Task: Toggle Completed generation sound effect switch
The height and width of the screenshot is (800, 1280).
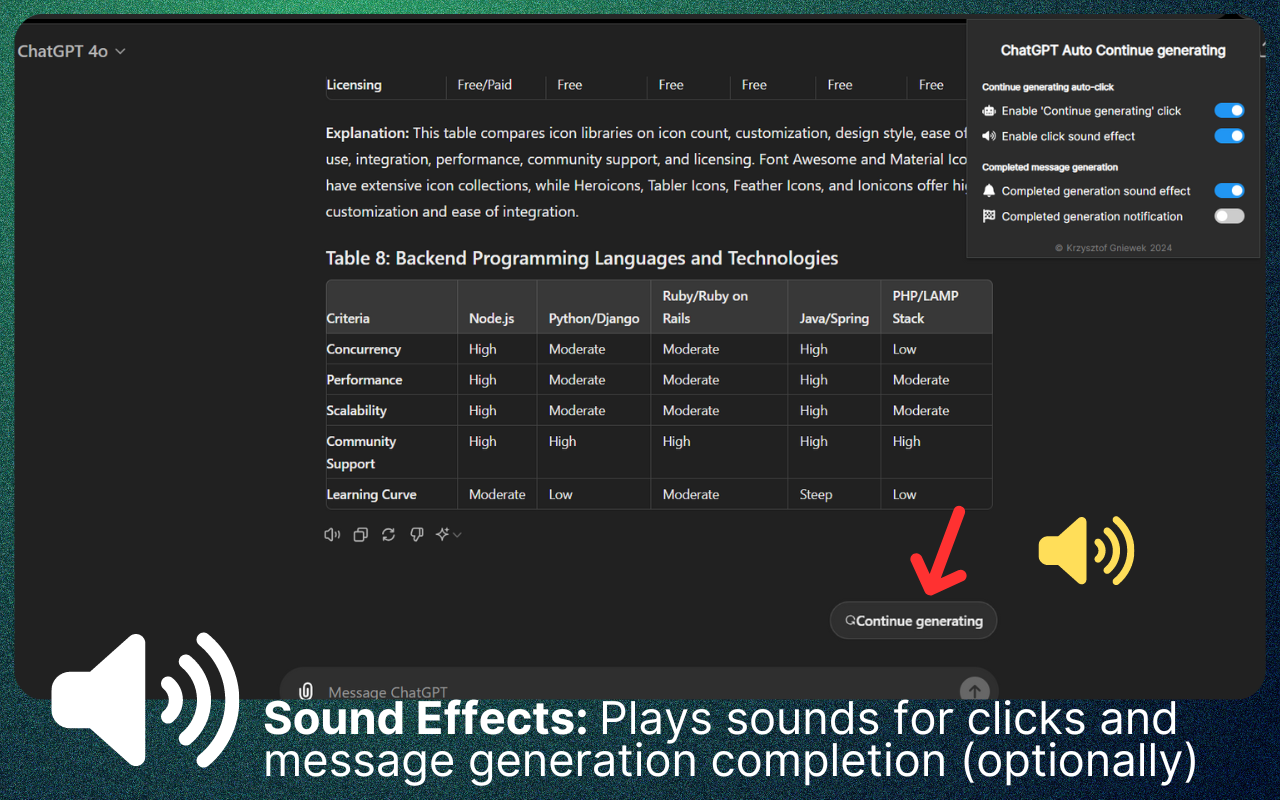Action: tap(1229, 190)
